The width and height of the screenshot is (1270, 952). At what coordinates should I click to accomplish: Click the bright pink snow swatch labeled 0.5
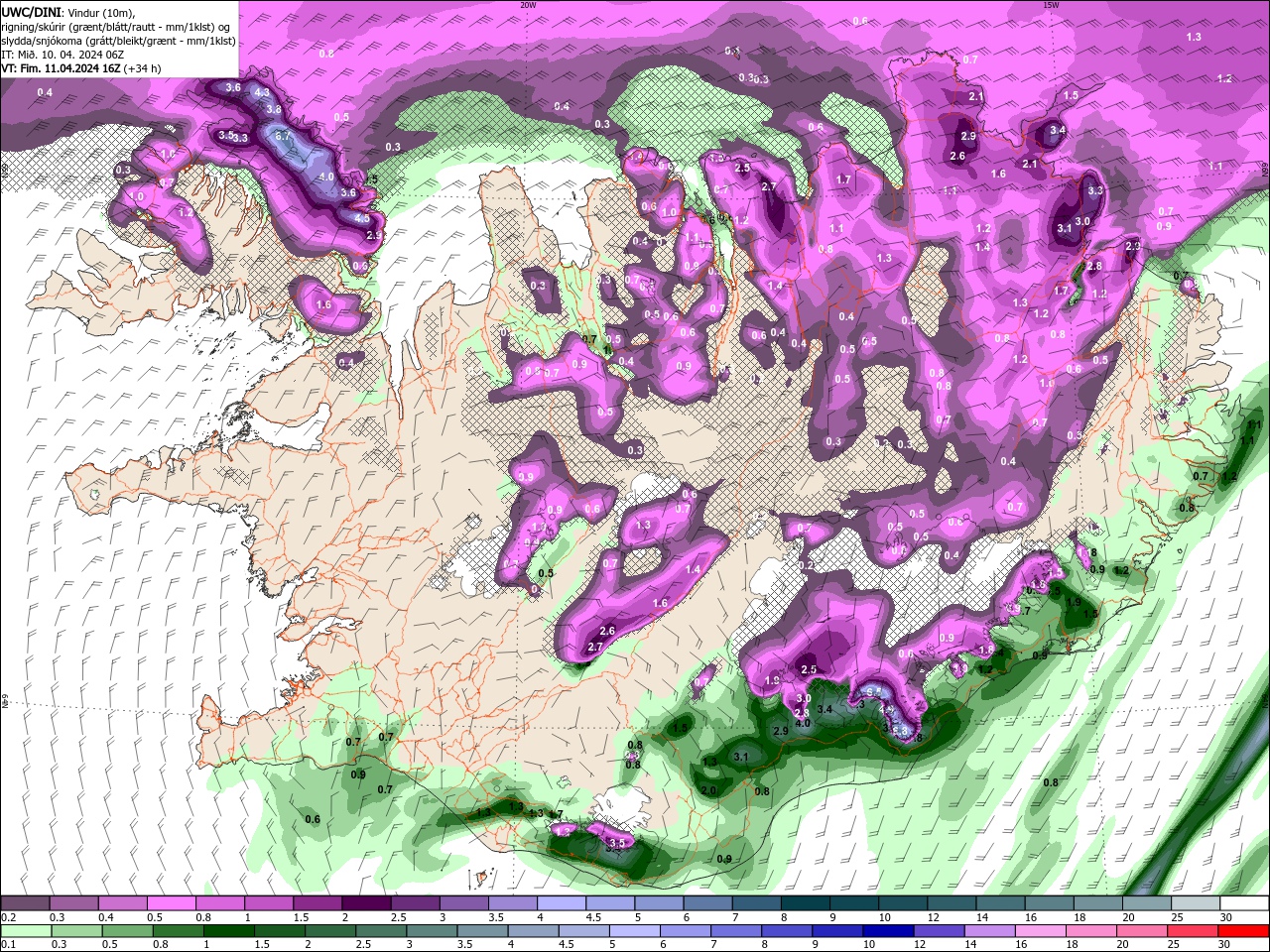coord(171,903)
